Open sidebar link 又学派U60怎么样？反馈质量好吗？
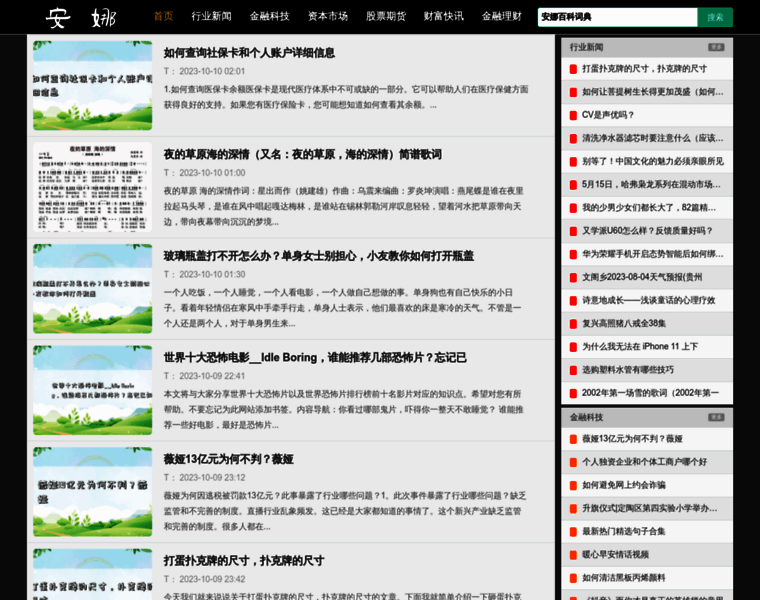Image resolution: width=760 pixels, height=600 pixels. coord(647,231)
